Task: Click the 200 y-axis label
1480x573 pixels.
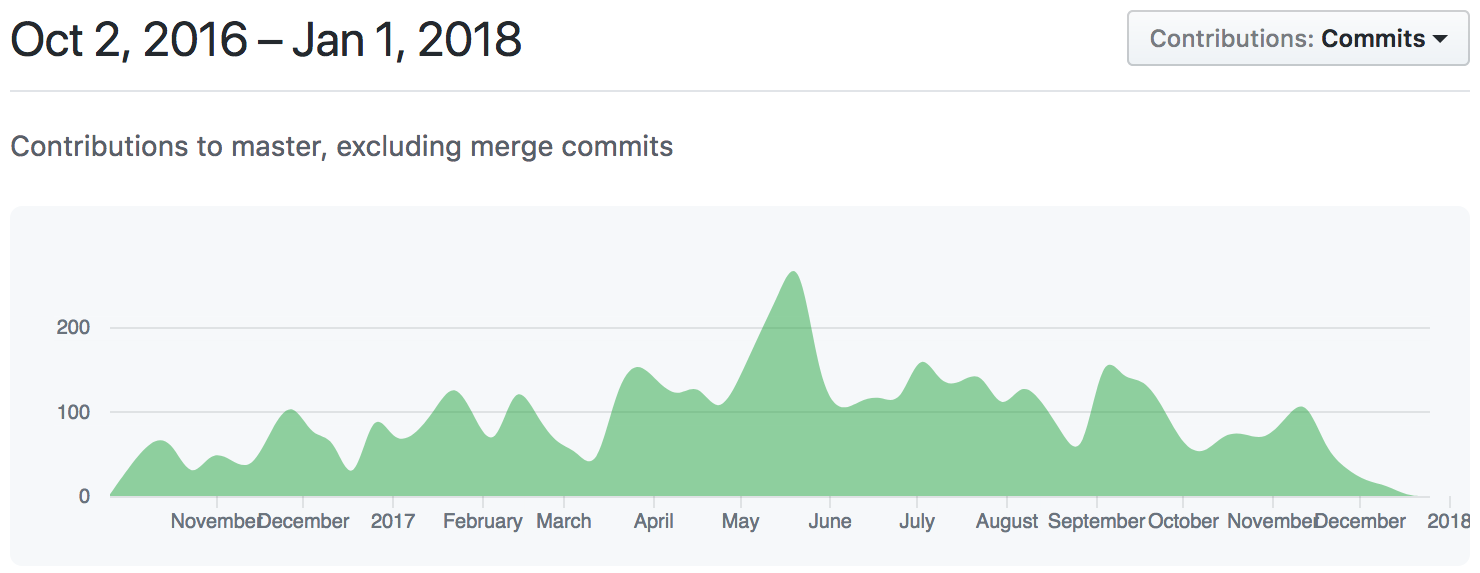Action: tap(74, 328)
